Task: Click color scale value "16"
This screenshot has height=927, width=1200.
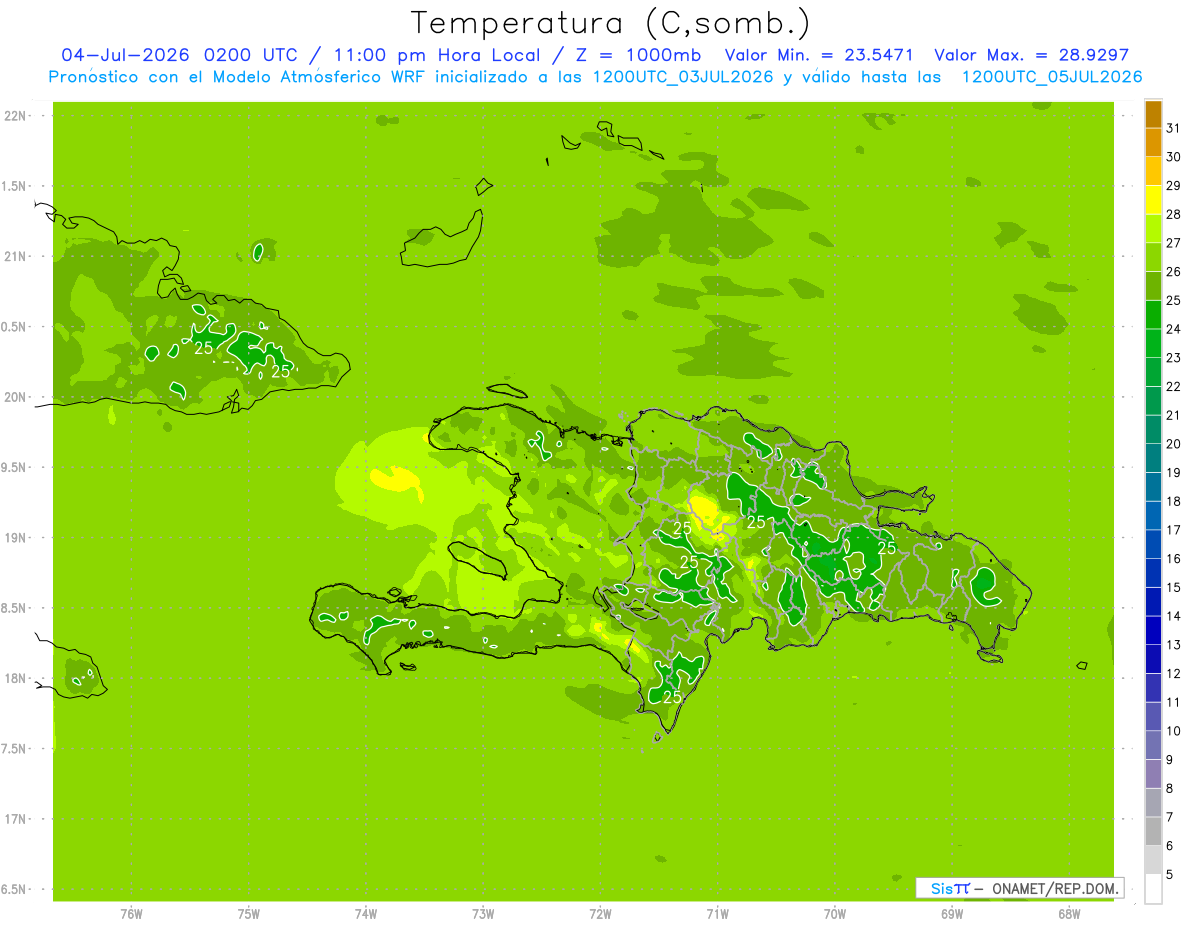Action: 1174,559
